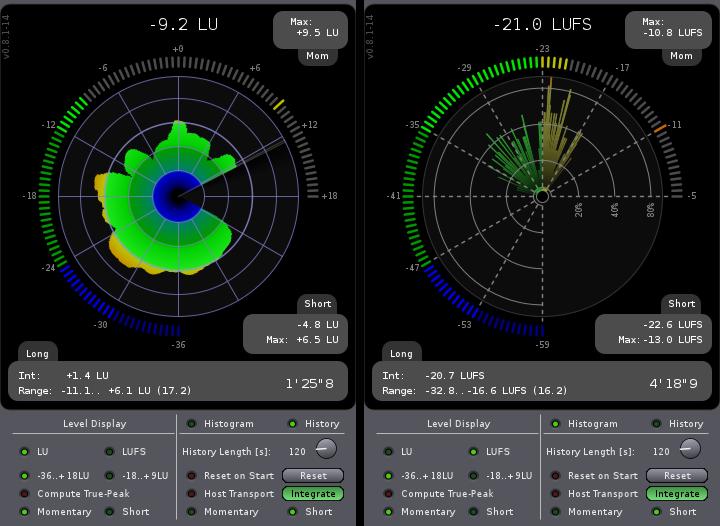Click the Reset button in right meter
The image size is (720, 526).
tap(677, 476)
